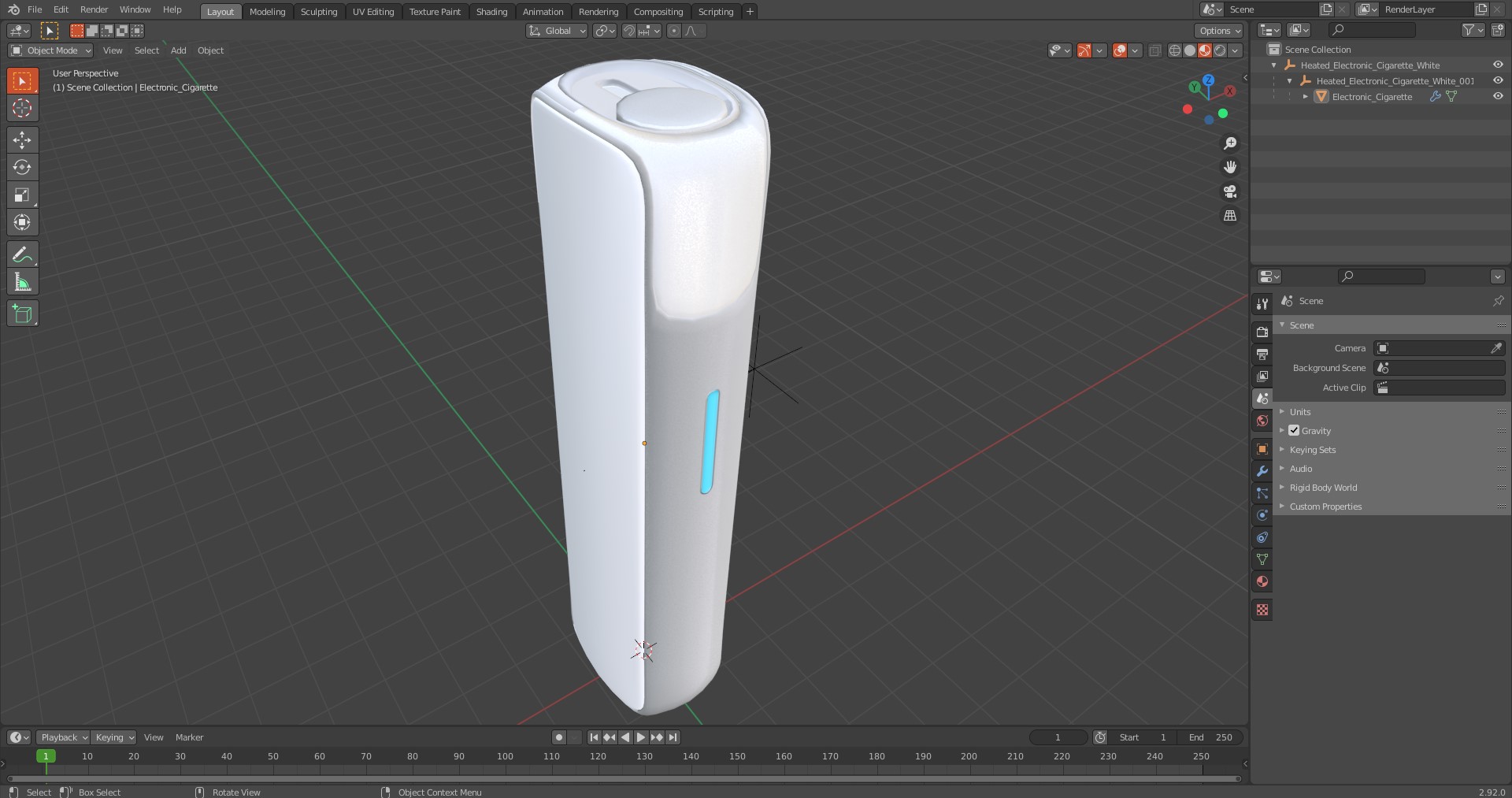Image resolution: width=1512 pixels, height=798 pixels.
Task: Open the View Layer properties tab
Action: 1262,376
